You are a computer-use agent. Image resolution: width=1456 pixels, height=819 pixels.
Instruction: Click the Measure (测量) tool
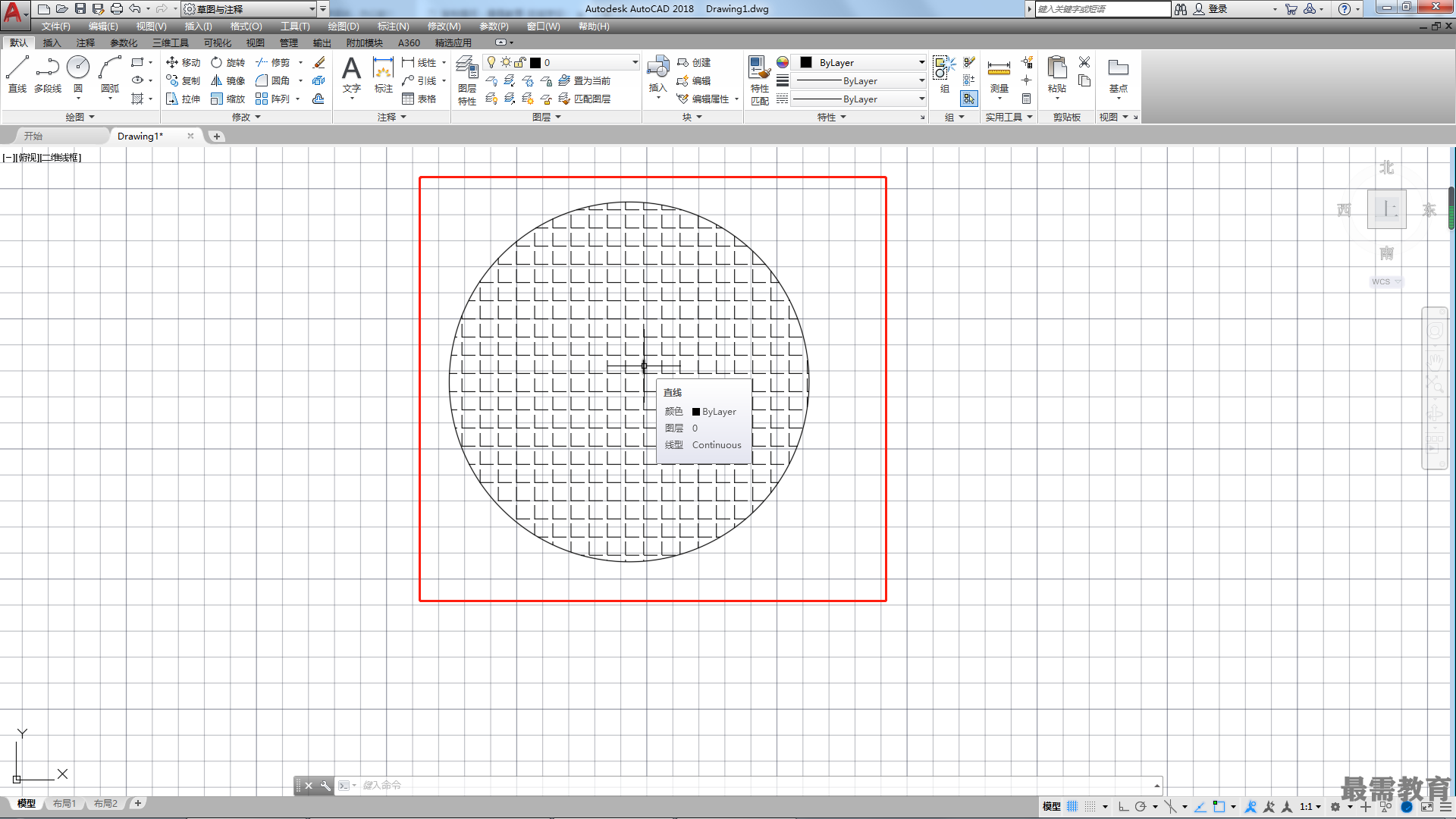tap(999, 74)
